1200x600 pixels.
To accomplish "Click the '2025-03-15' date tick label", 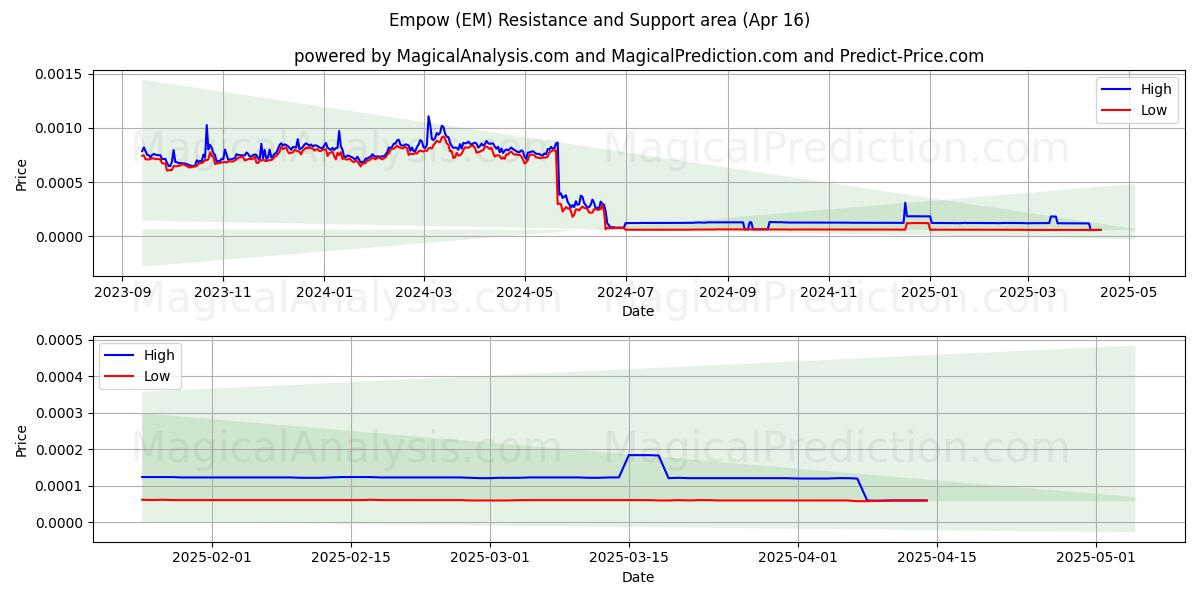I will [629, 557].
